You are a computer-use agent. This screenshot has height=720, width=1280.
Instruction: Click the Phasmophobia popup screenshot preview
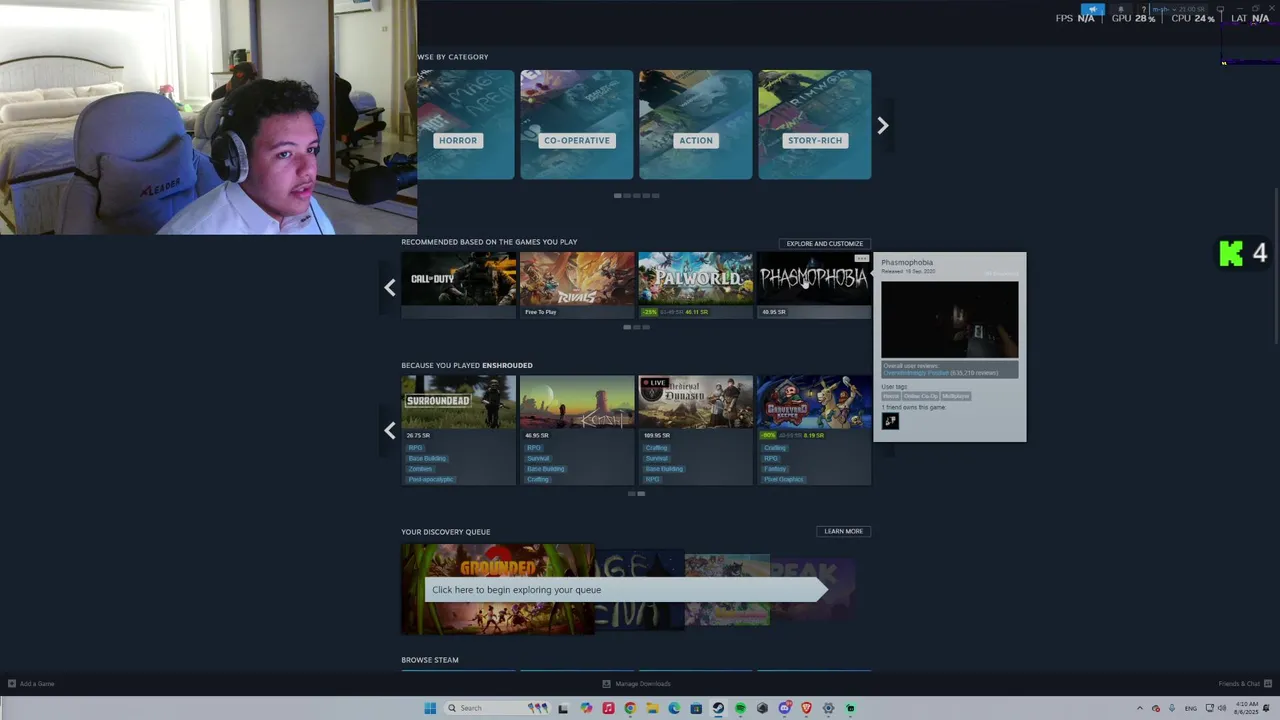tap(950, 319)
